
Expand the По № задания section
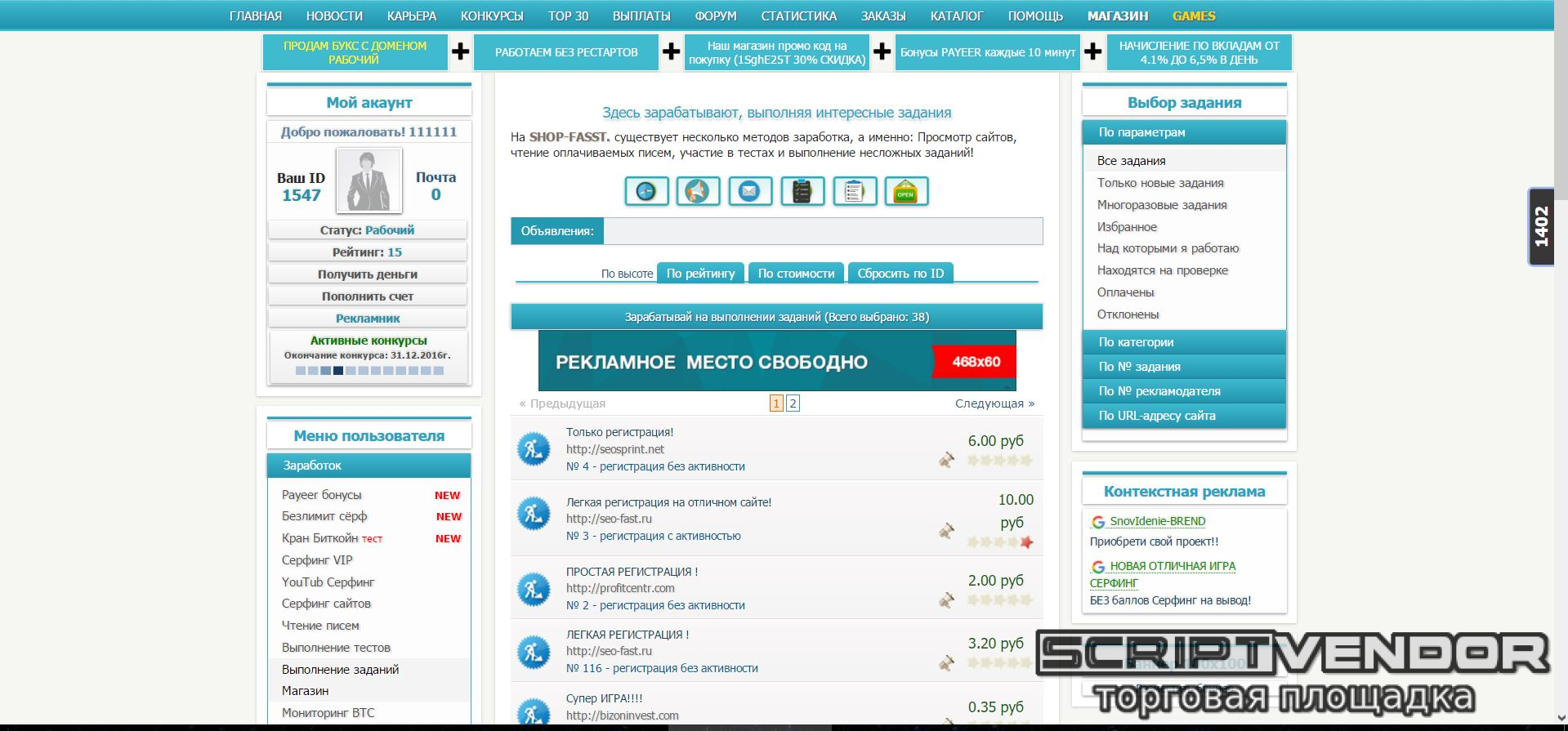pyautogui.click(x=1183, y=367)
